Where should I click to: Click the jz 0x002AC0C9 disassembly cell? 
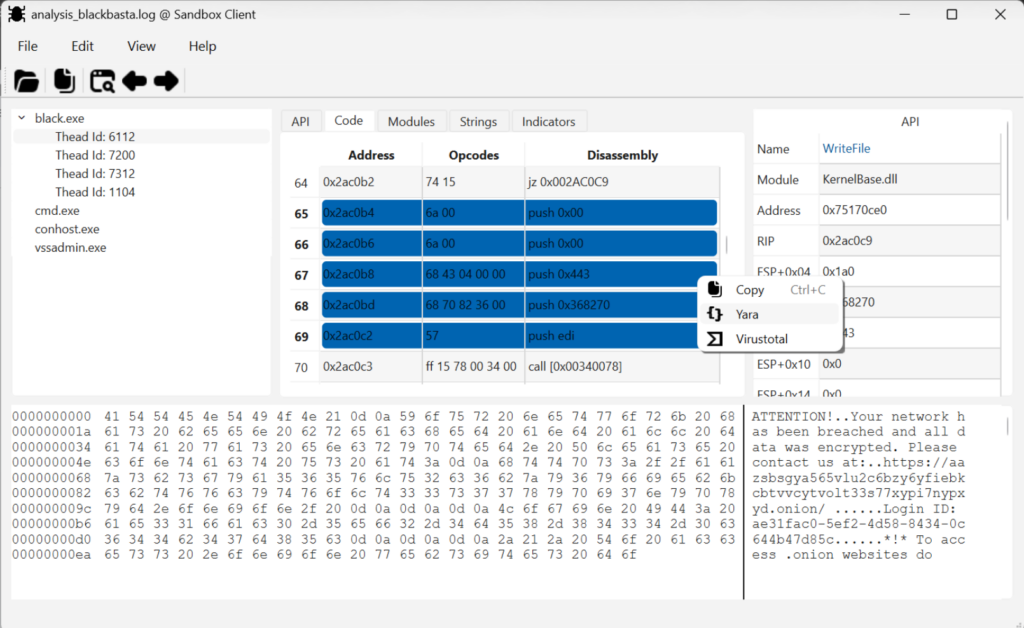(x=622, y=182)
